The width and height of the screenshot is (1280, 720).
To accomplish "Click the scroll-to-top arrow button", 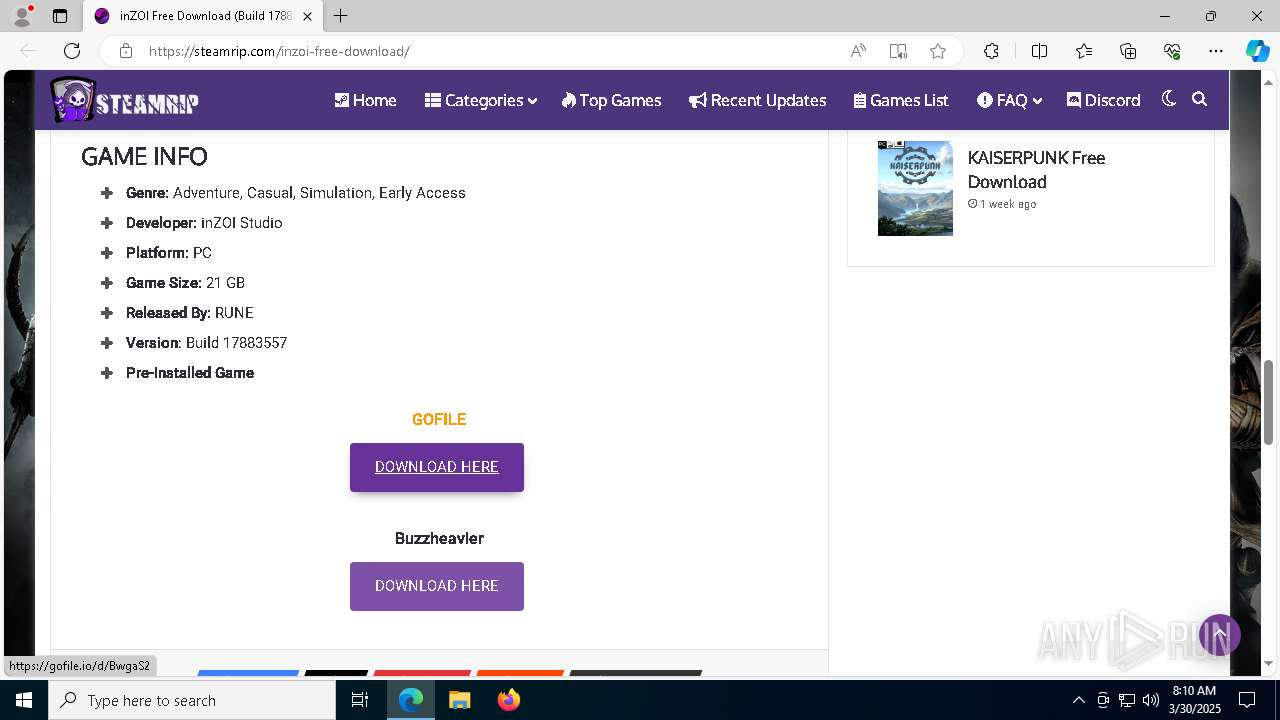I will [x=1220, y=635].
